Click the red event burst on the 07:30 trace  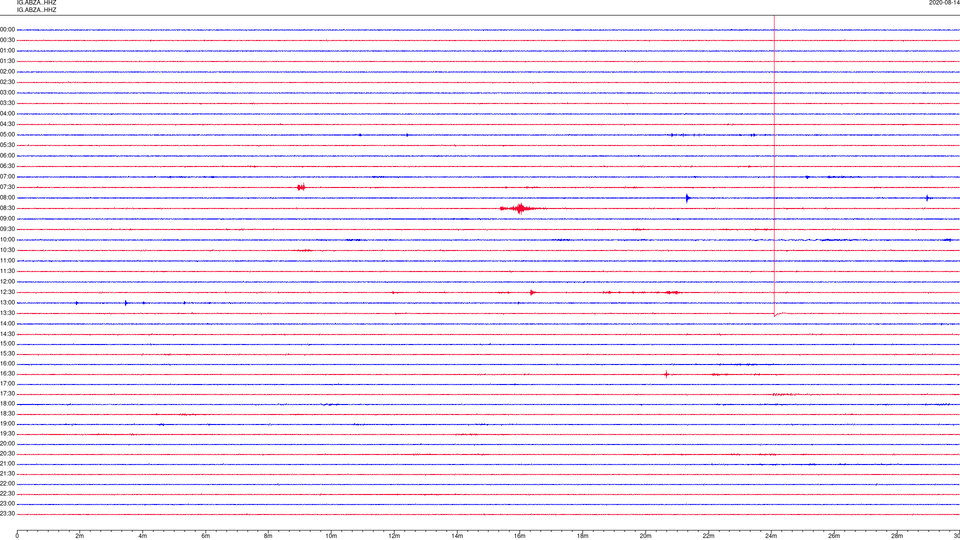[301, 187]
